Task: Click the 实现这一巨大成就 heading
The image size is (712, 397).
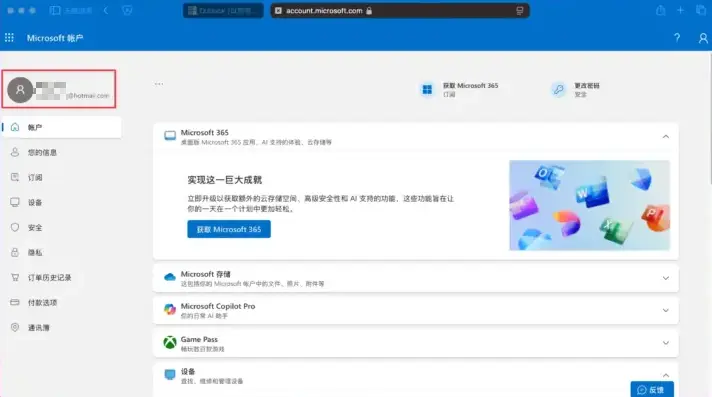Action: pyautogui.click(x=225, y=180)
